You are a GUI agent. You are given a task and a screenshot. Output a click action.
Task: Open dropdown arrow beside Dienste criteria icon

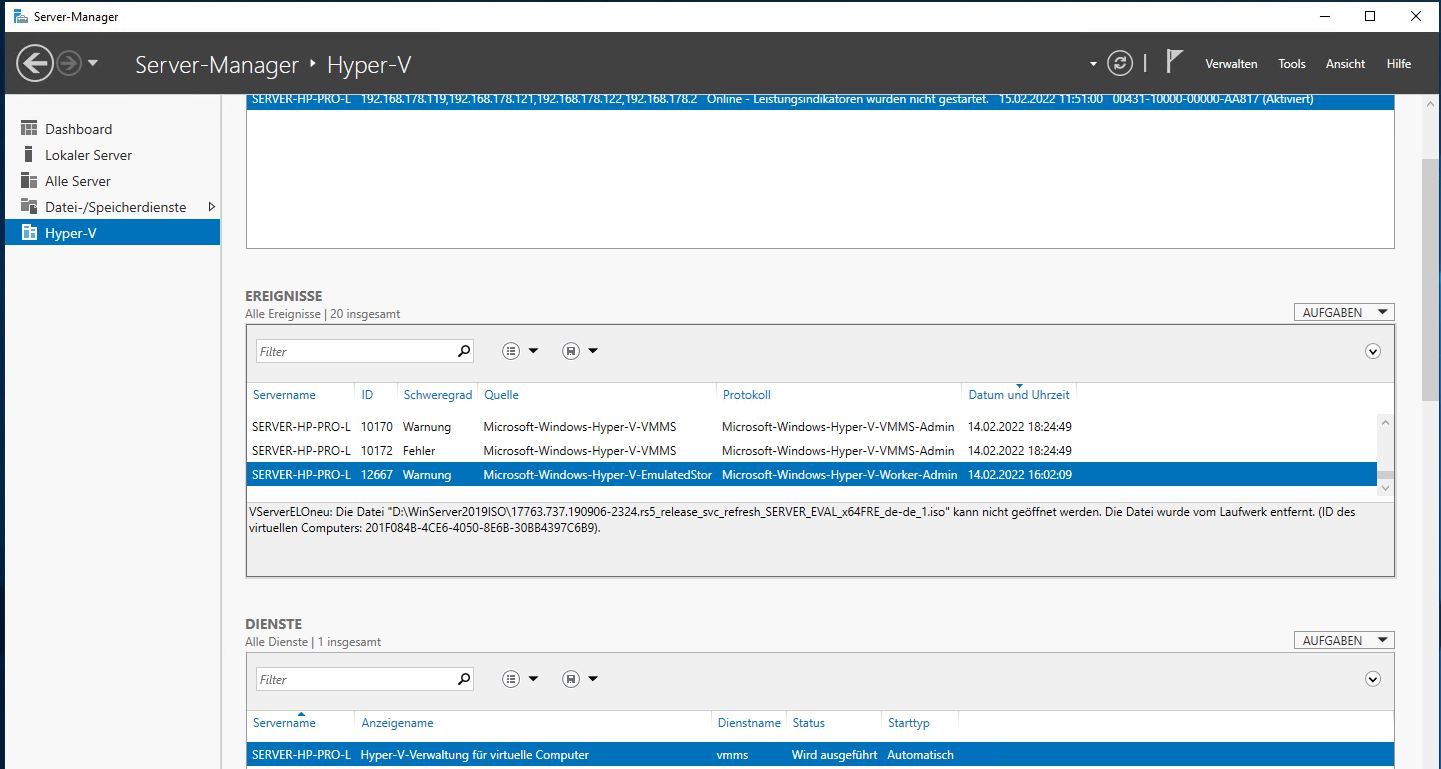[x=533, y=679]
